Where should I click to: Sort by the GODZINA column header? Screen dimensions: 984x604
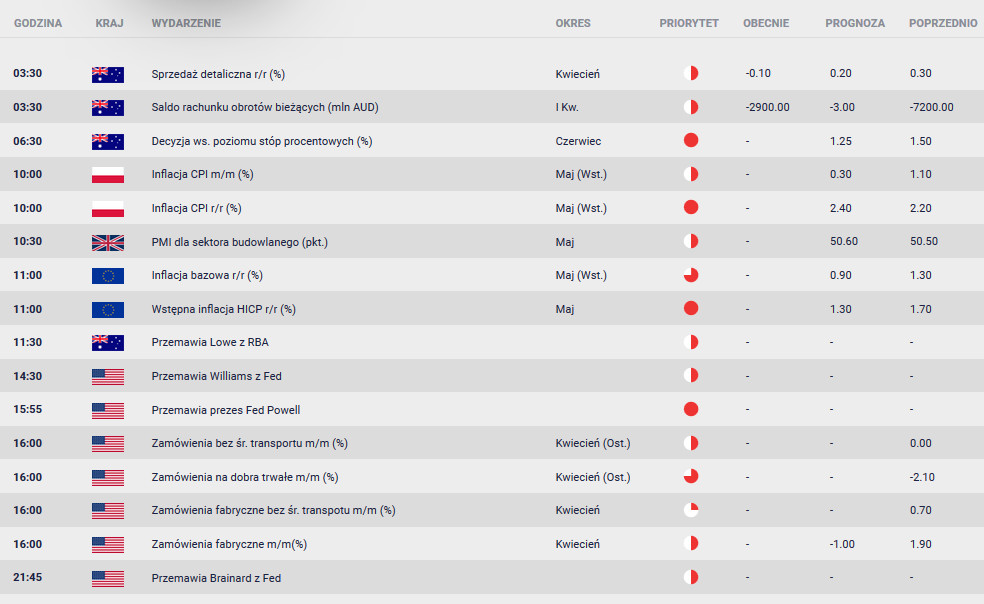(38, 23)
